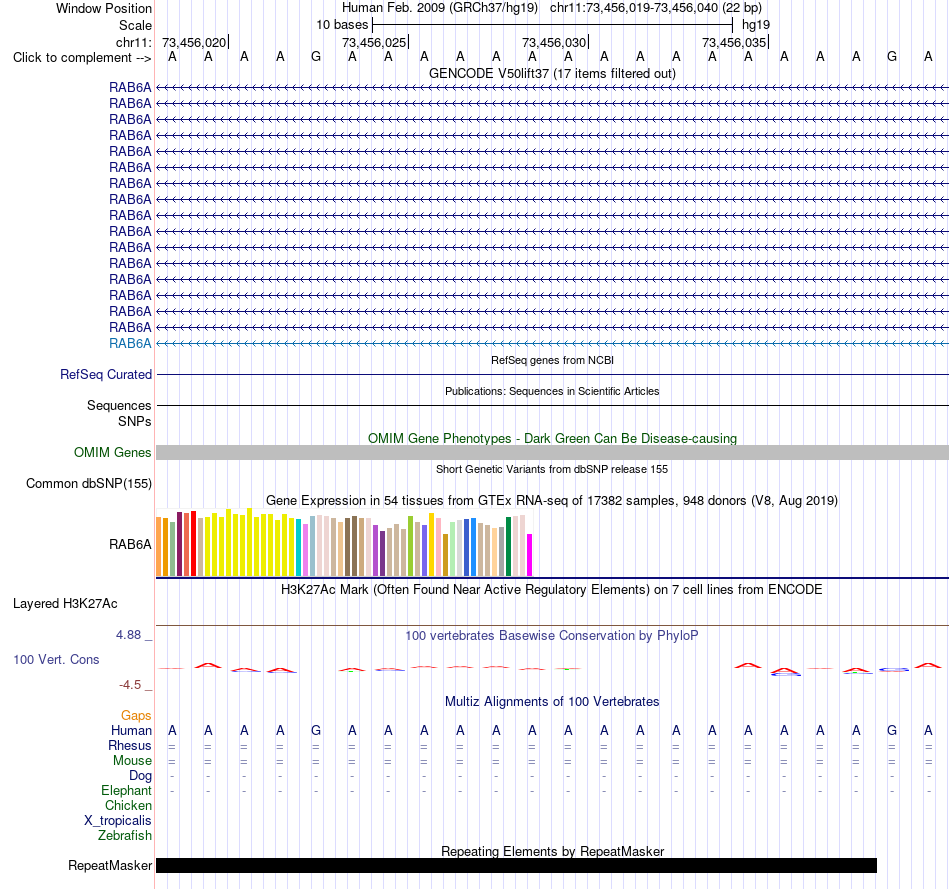
Task: Click the Sequences SNPs track label
Action: 119,413
